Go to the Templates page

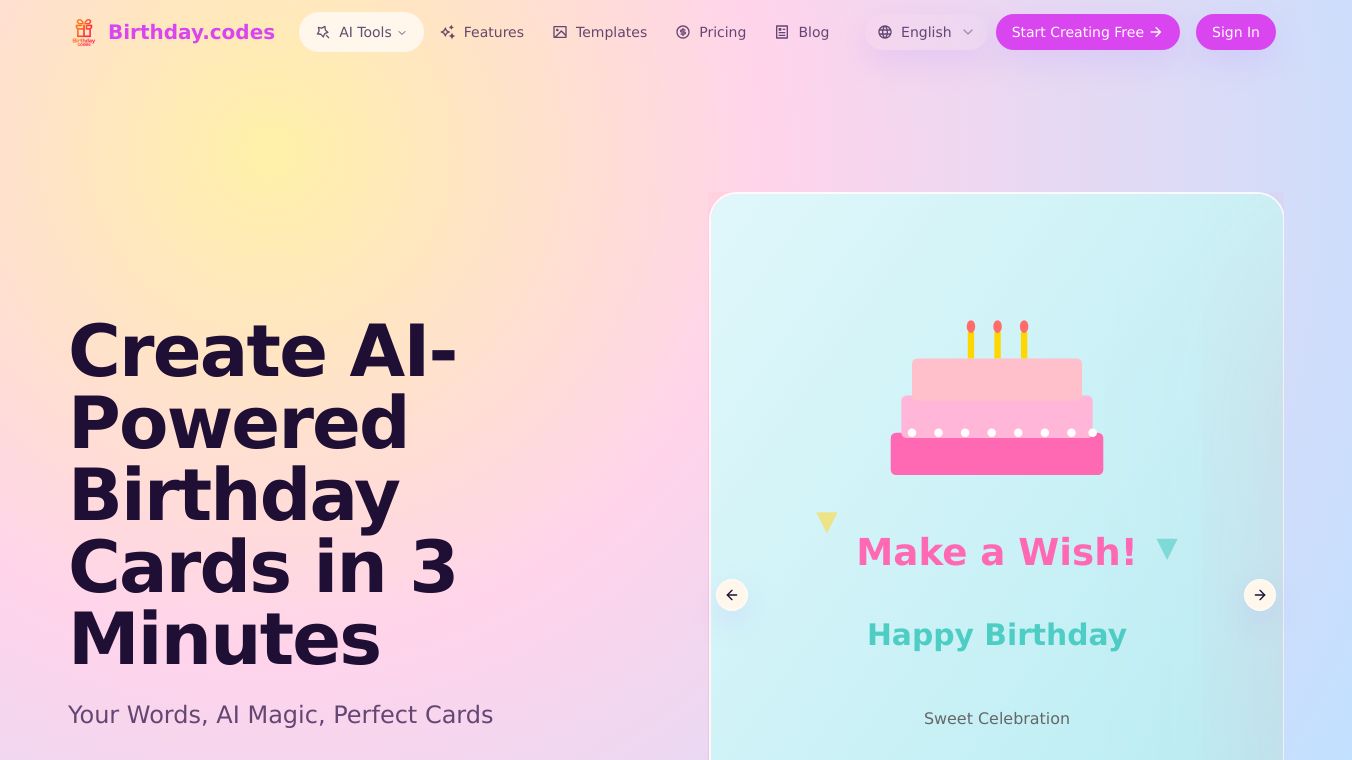point(600,32)
